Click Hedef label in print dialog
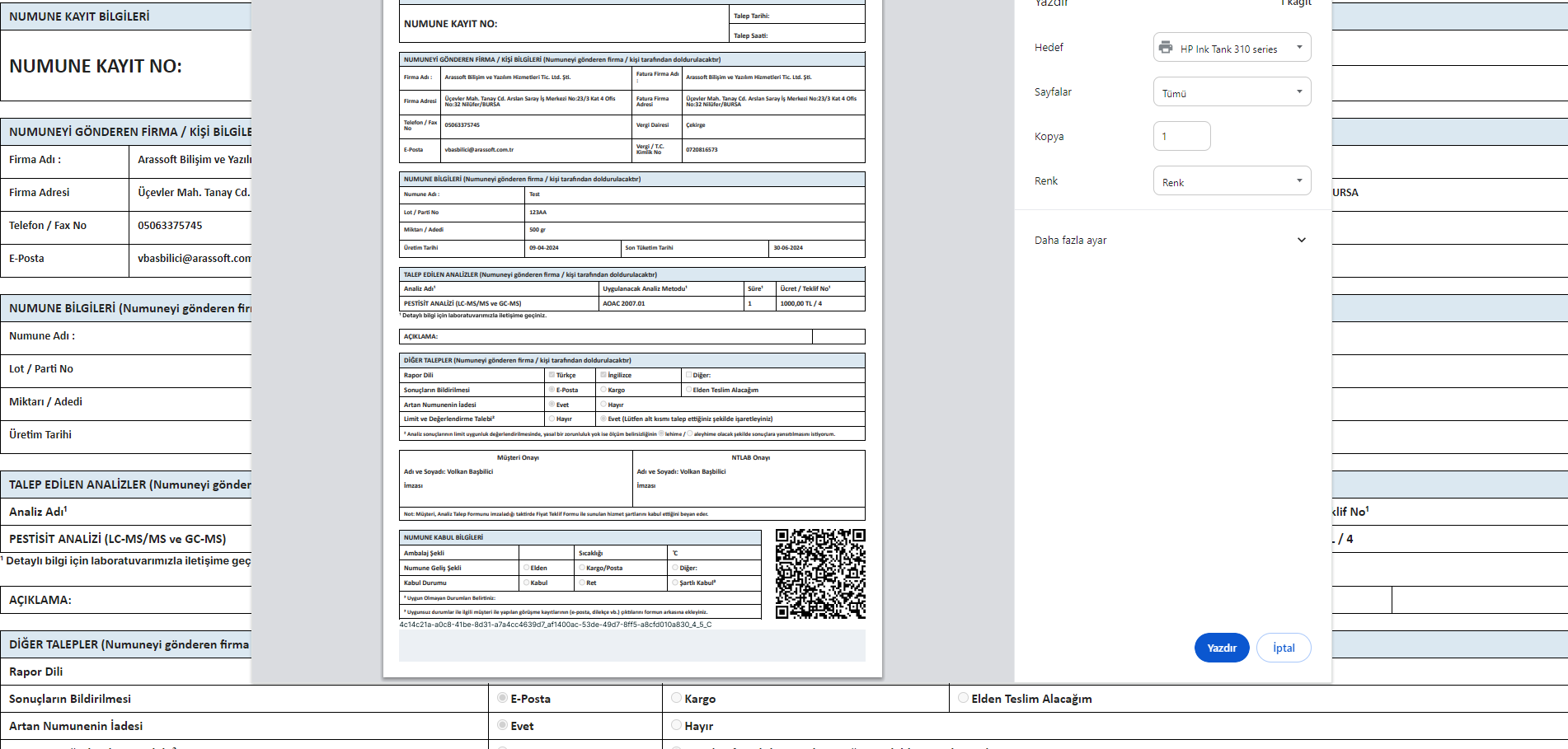The image size is (1568, 749). coord(1049,48)
